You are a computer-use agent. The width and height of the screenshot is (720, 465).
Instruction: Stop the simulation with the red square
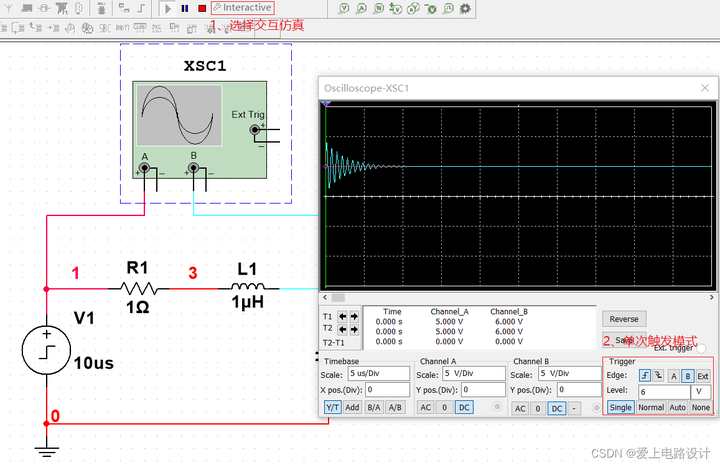pos(201,8)
